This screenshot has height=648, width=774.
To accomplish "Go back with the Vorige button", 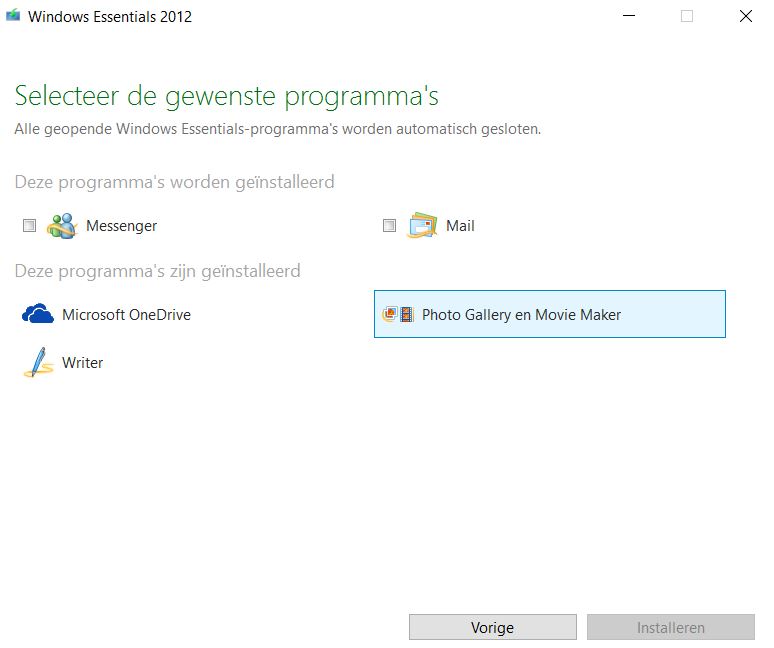I will pos(493,627).
